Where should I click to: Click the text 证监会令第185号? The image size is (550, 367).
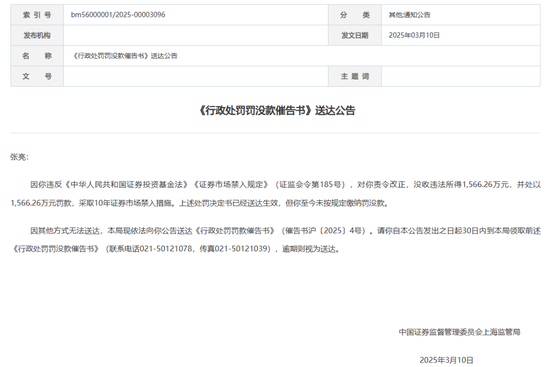[x=310, y=185]
